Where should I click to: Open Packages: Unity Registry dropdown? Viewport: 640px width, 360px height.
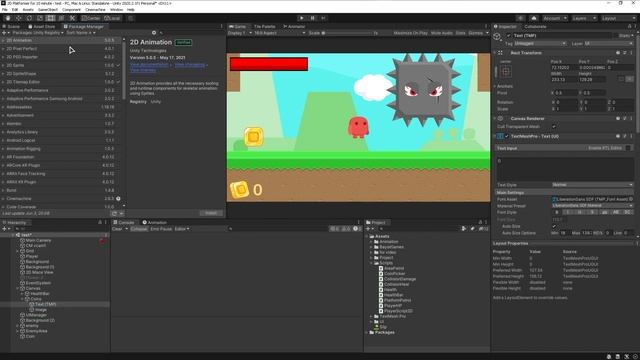38,33
